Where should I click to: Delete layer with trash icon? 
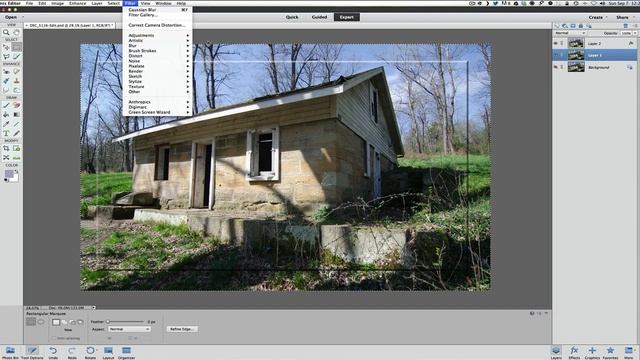point(625,26)
